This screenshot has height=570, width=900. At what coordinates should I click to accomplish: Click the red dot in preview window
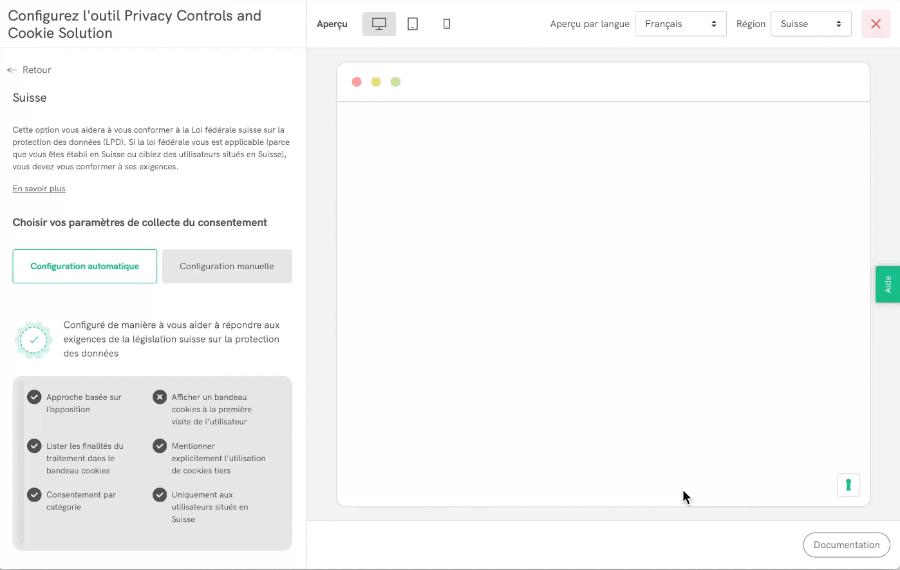[x=357, y=82]
